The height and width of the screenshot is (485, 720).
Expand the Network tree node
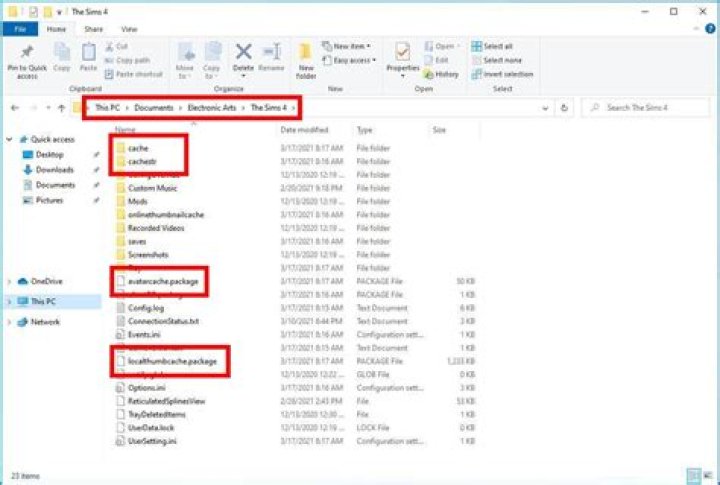(9, 322)
